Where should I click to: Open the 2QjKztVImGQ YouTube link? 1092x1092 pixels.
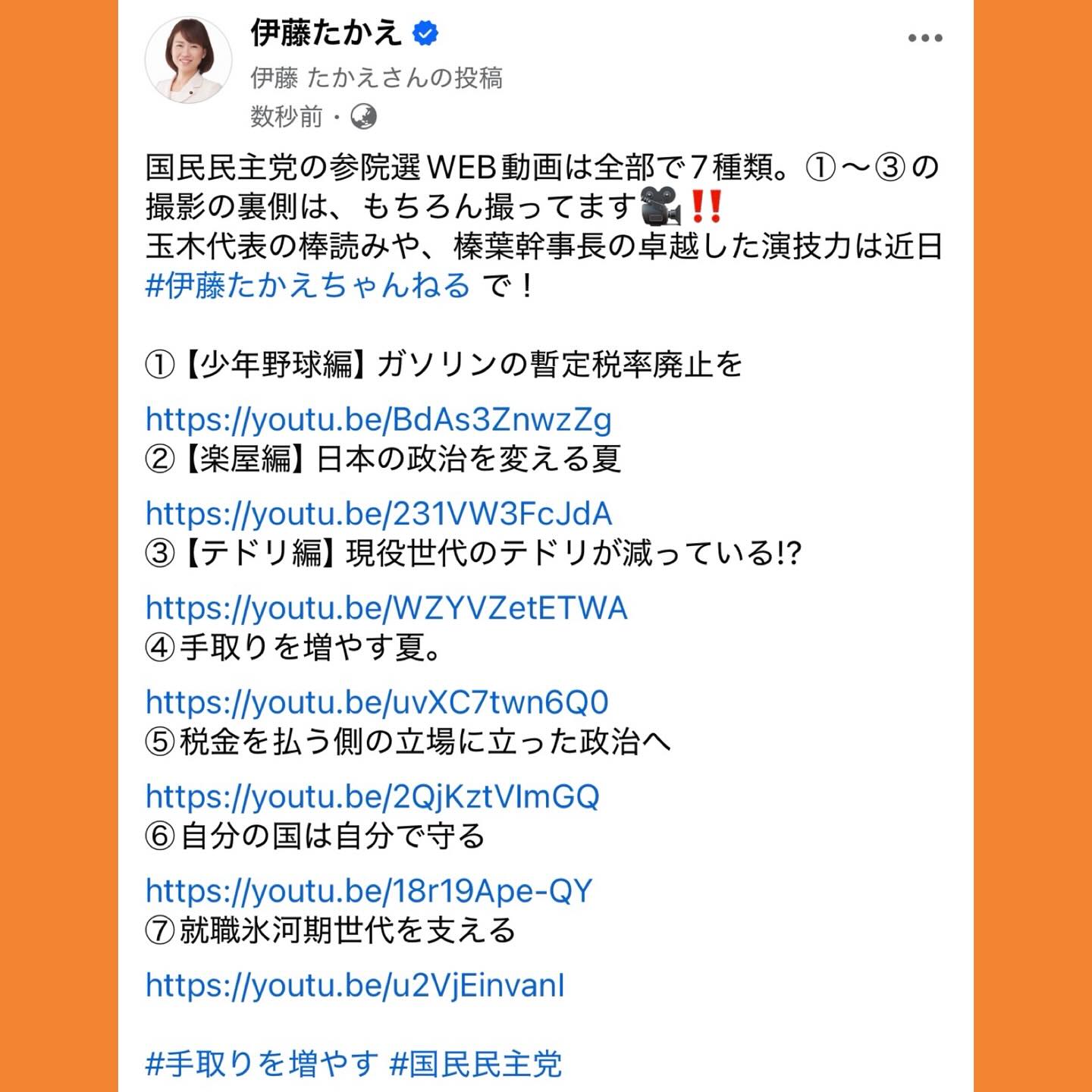coord(372,797)
